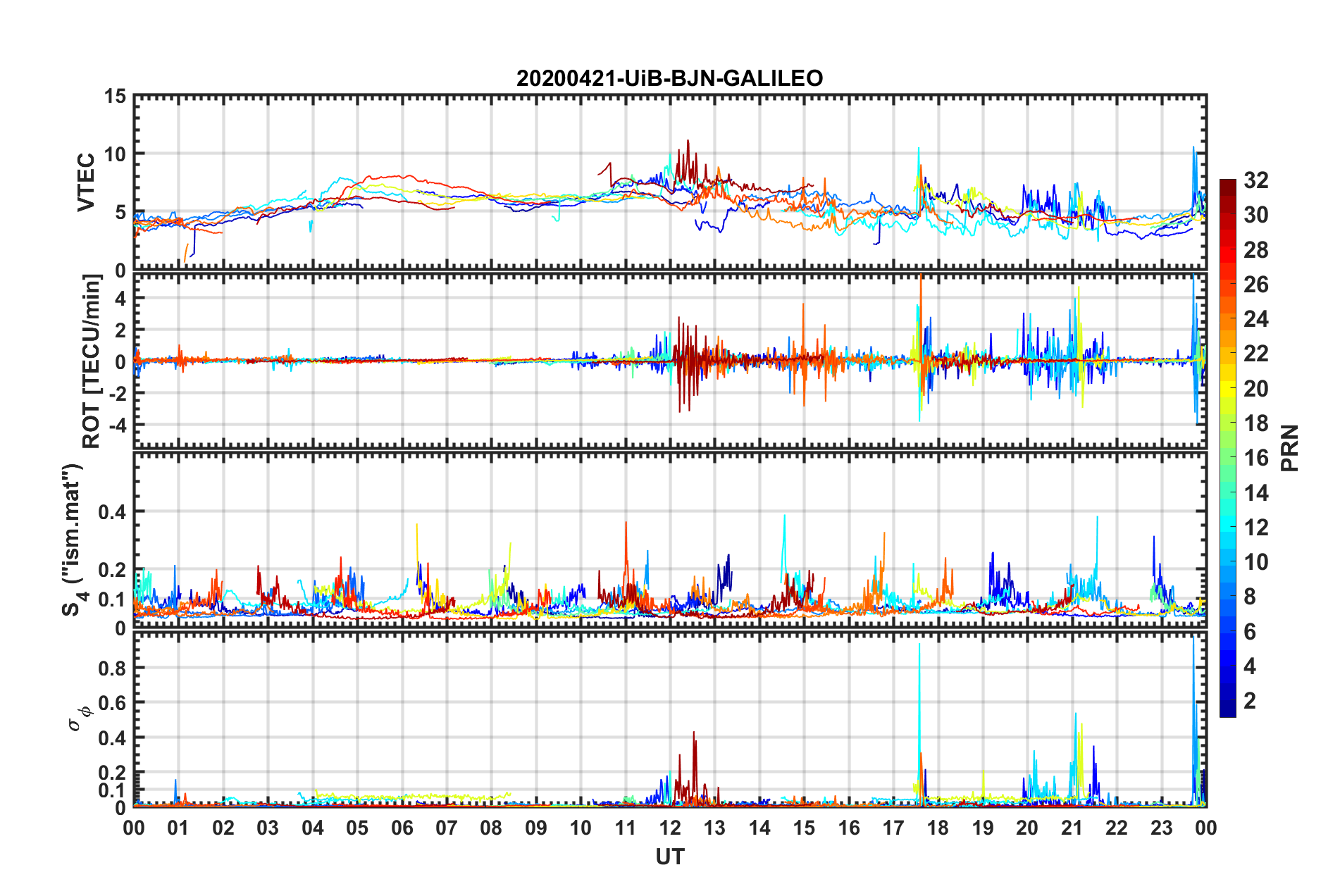Viewport: 1340px width, 896px height.
Task: Click colorbar tick label 16
Action: [1255, 458]
